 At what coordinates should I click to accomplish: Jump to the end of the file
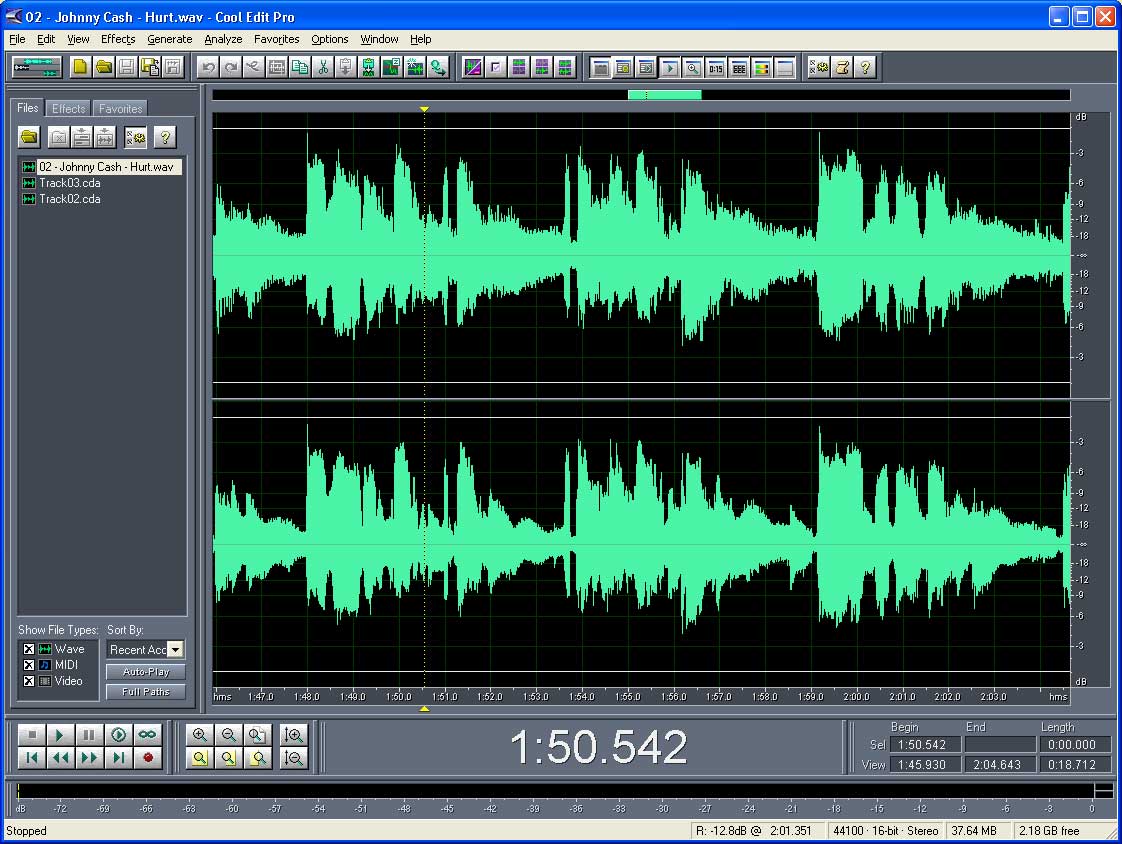pos(118,757)
